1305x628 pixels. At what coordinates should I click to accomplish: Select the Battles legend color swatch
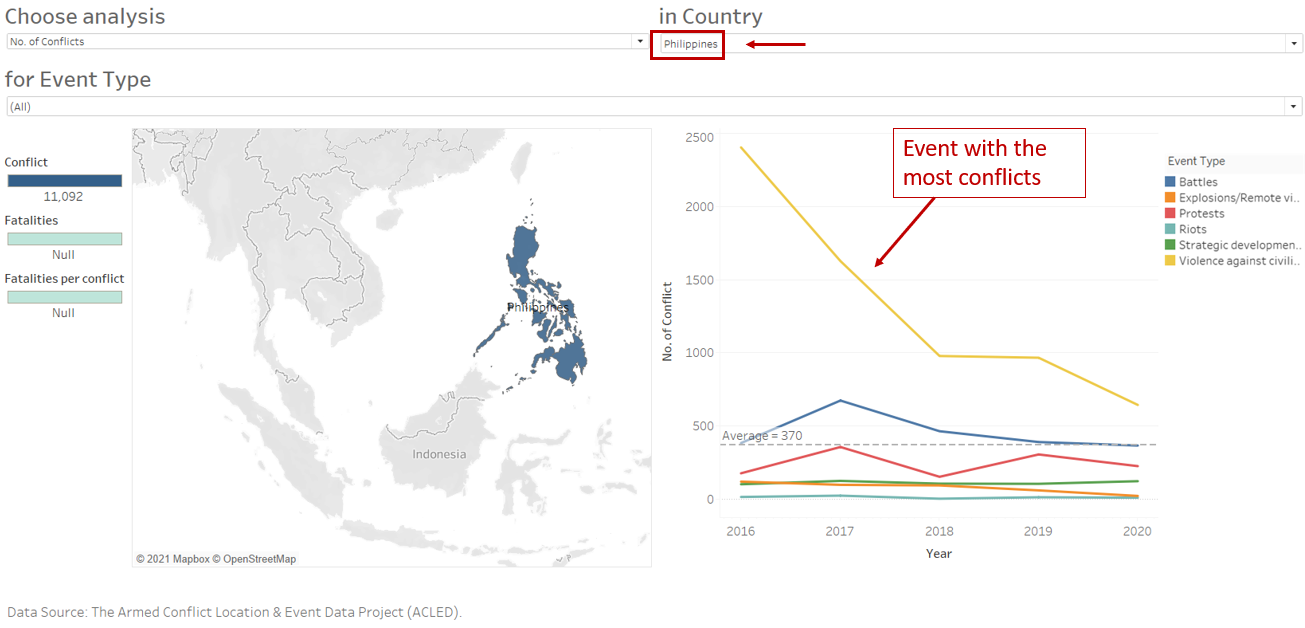pos(1170,182)
